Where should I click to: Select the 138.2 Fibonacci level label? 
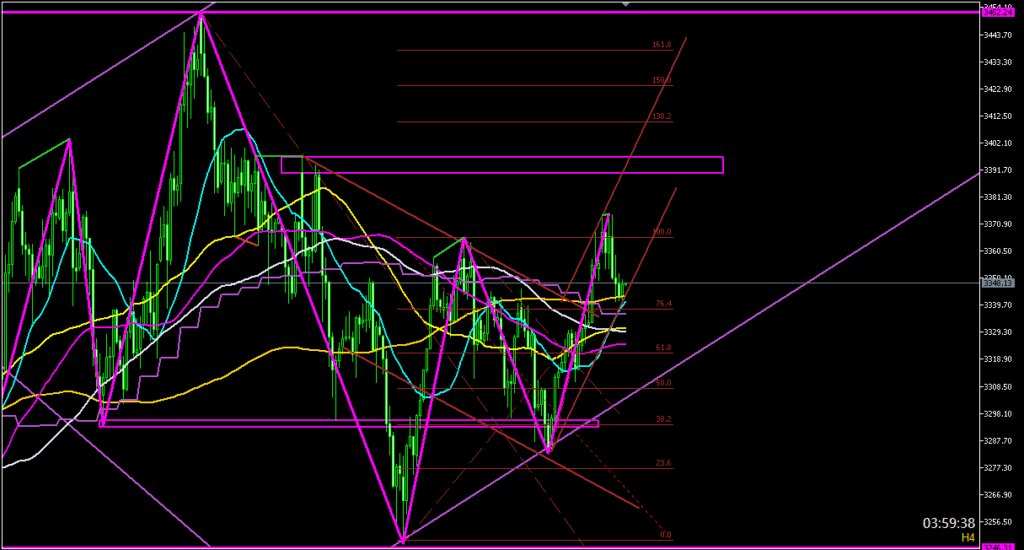click(662, 116)
